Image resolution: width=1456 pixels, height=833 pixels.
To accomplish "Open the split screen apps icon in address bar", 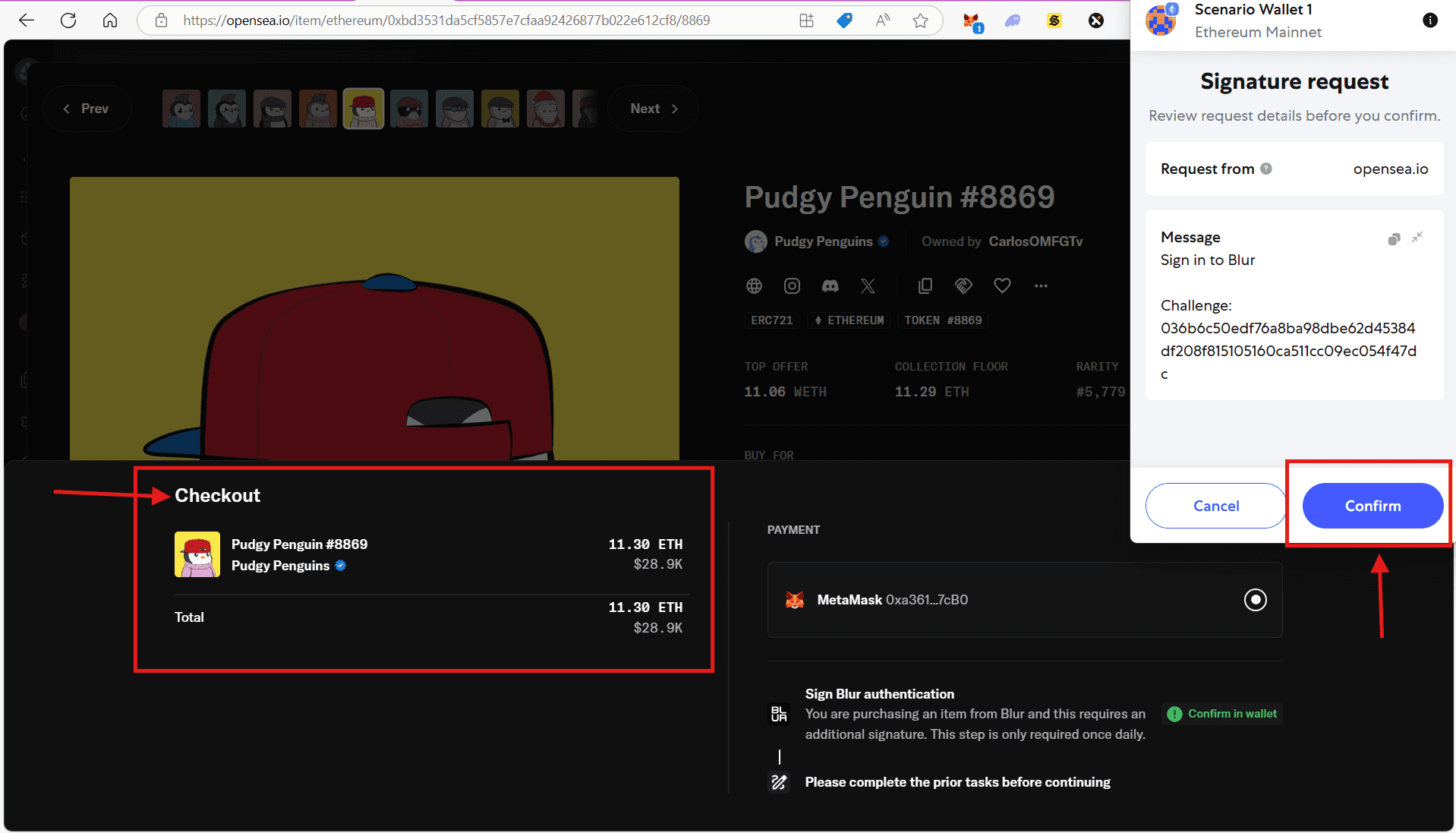I will pos(806,21).
